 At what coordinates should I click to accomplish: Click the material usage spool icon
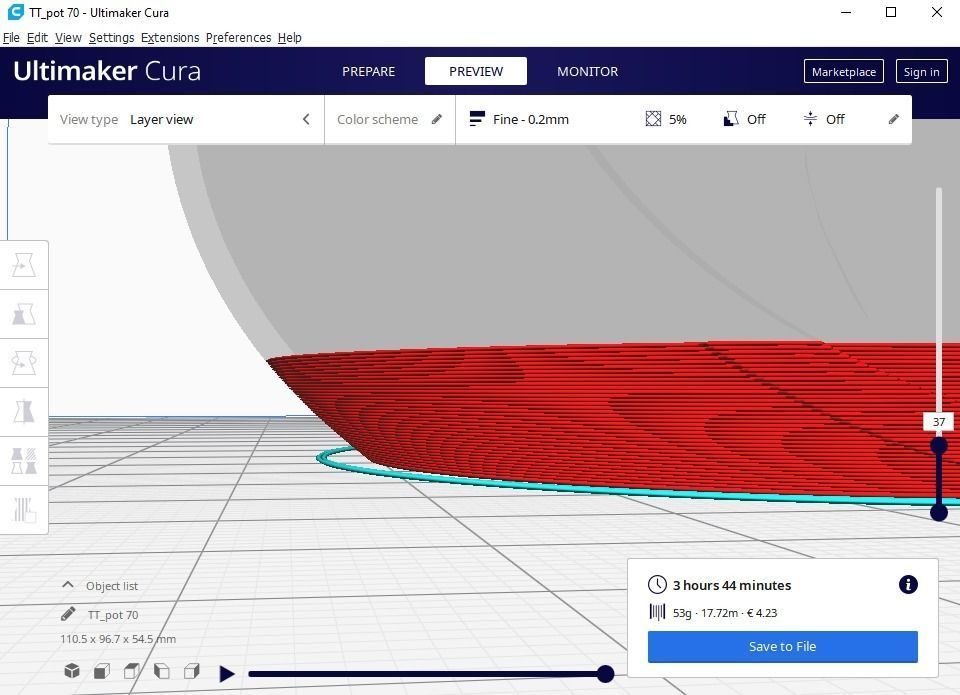tap(657, 612)
